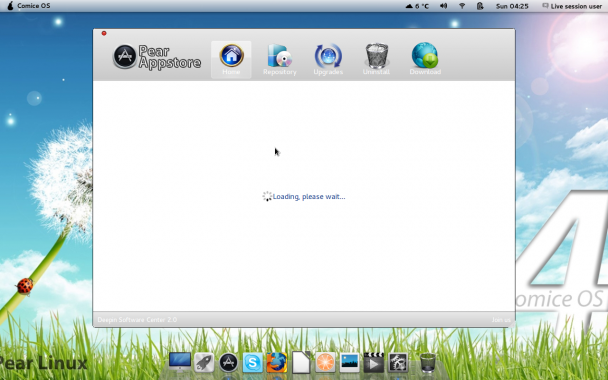This screenshot has height=380, width=608.
Task: Open the system tools icon in dock
Action: coord(398,363)
